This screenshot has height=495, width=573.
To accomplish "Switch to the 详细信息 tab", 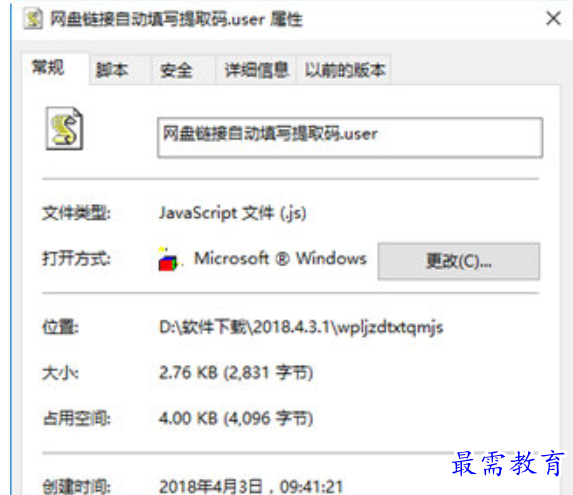I will [x=257, y=70].
